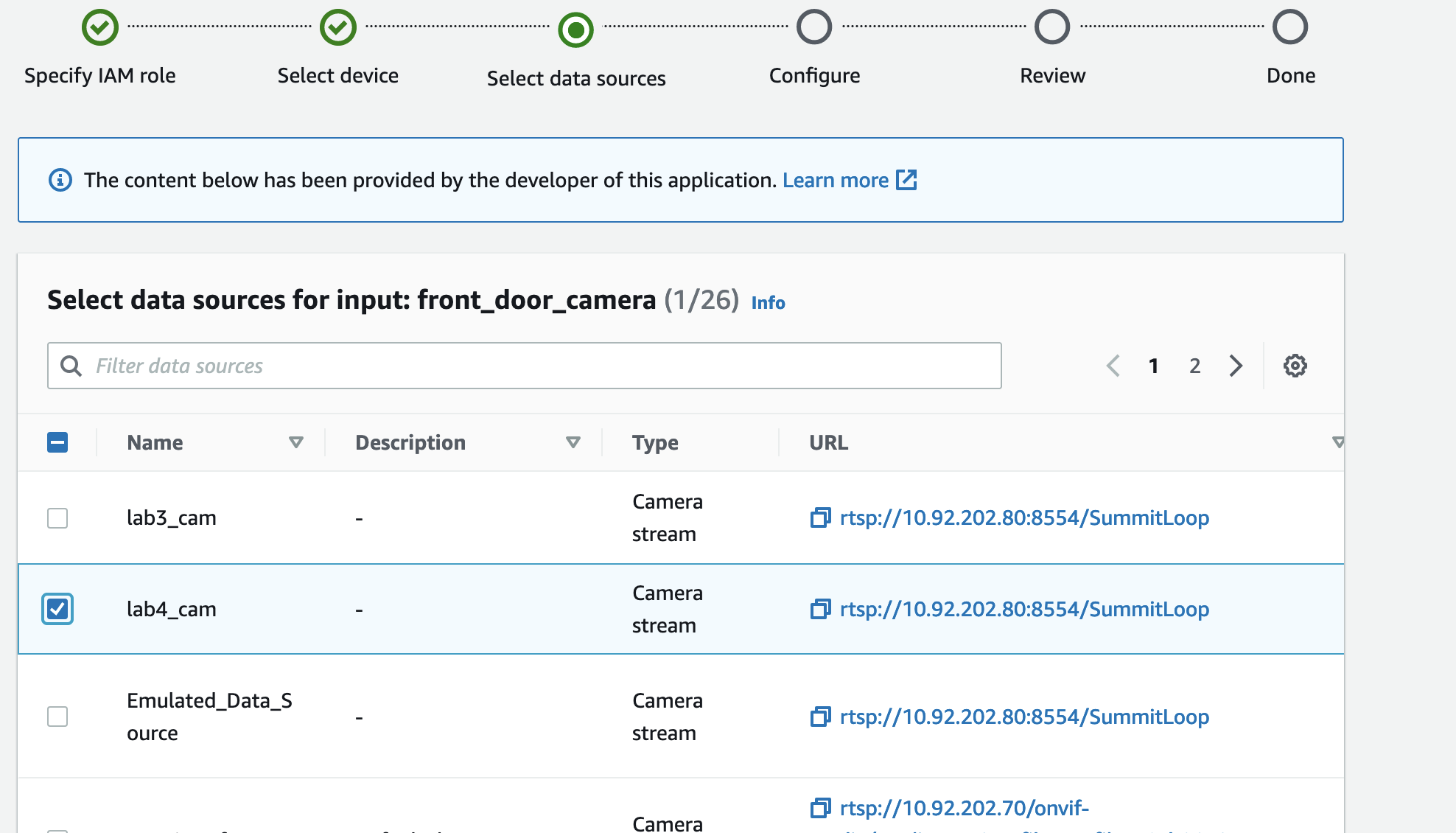Viewport: 1456px width, 833px height.
Task: Click the Info link beside heading
Action: (769, 302)
